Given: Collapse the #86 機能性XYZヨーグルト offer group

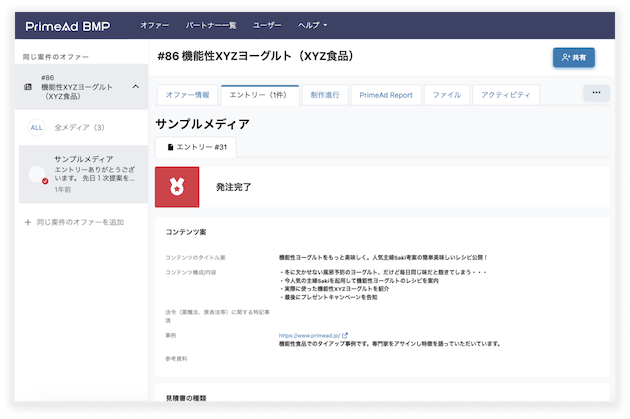Looking at the screenshot, I should (x=135, y=87).
